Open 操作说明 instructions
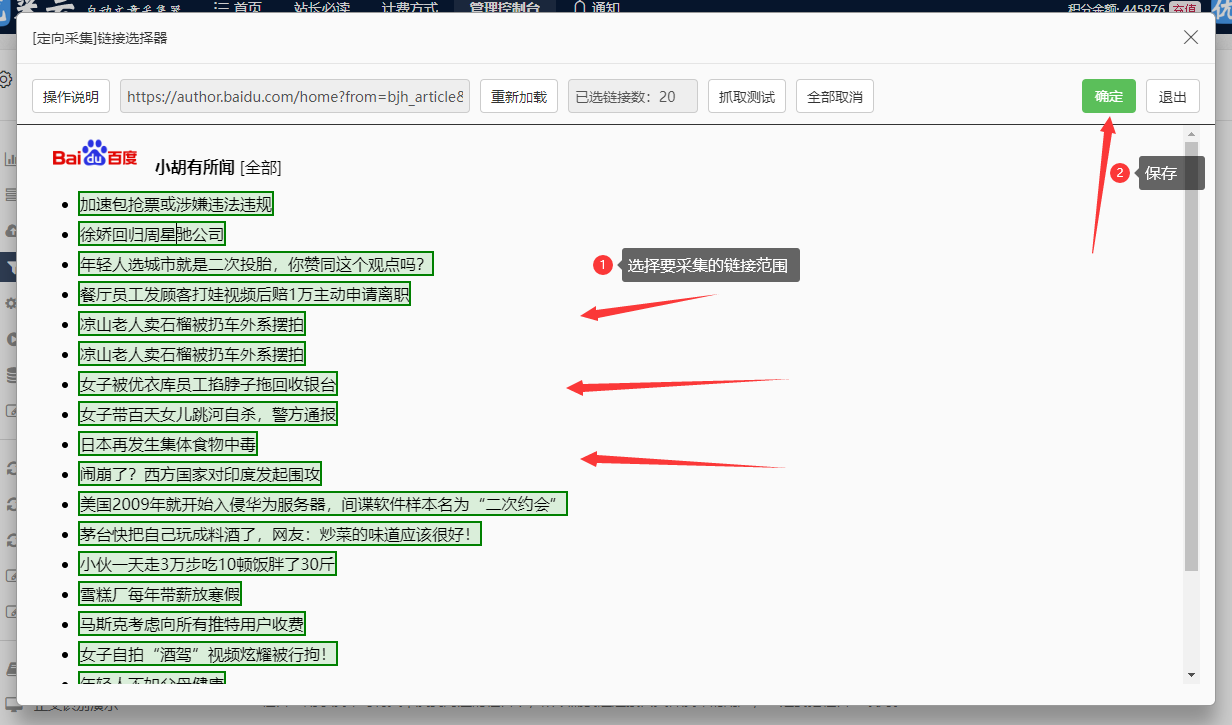The width and height of the screenshot is (1232, 725). point(71,97)
